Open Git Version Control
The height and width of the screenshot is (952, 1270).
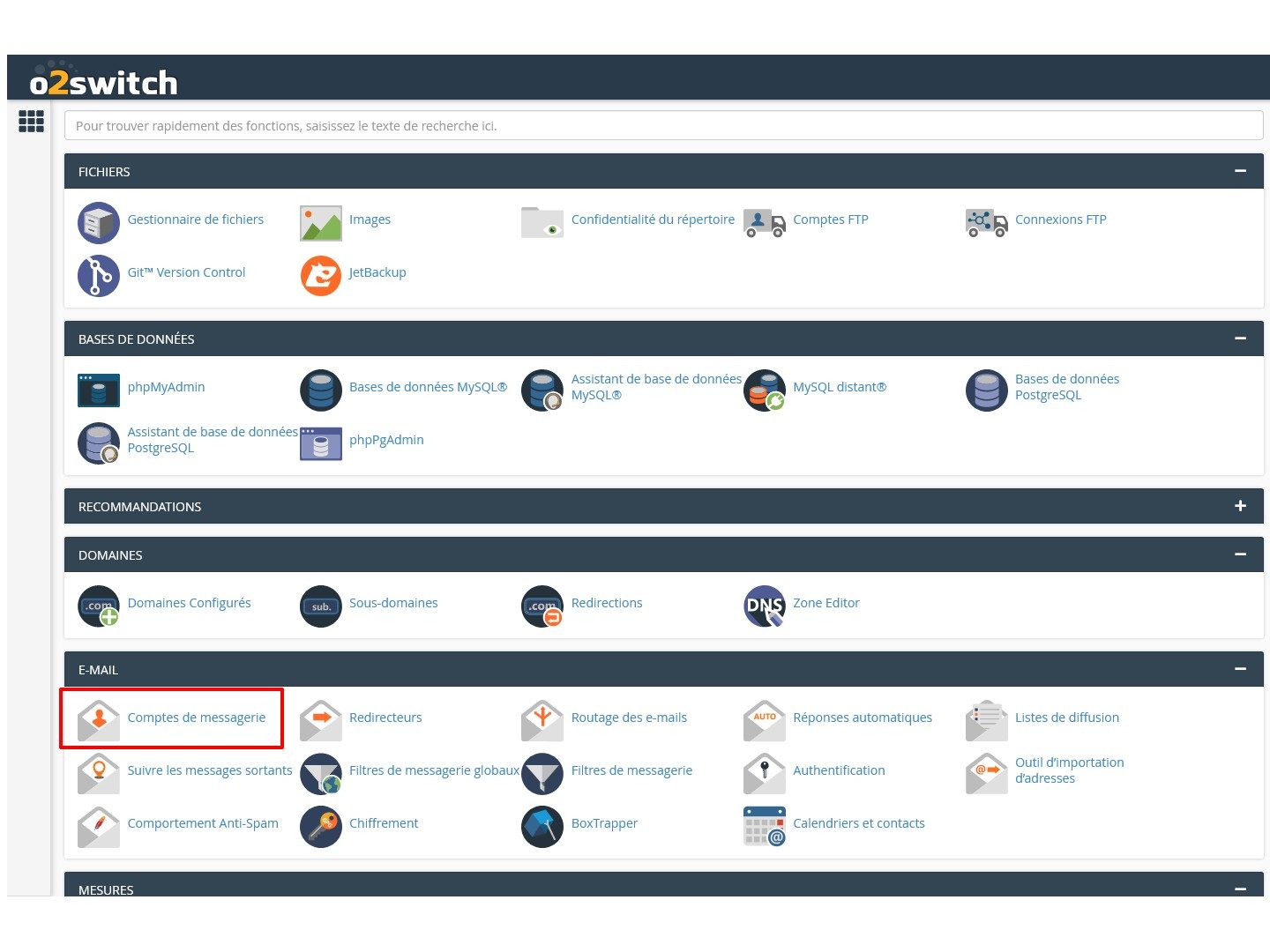click(x=186, y=272)
